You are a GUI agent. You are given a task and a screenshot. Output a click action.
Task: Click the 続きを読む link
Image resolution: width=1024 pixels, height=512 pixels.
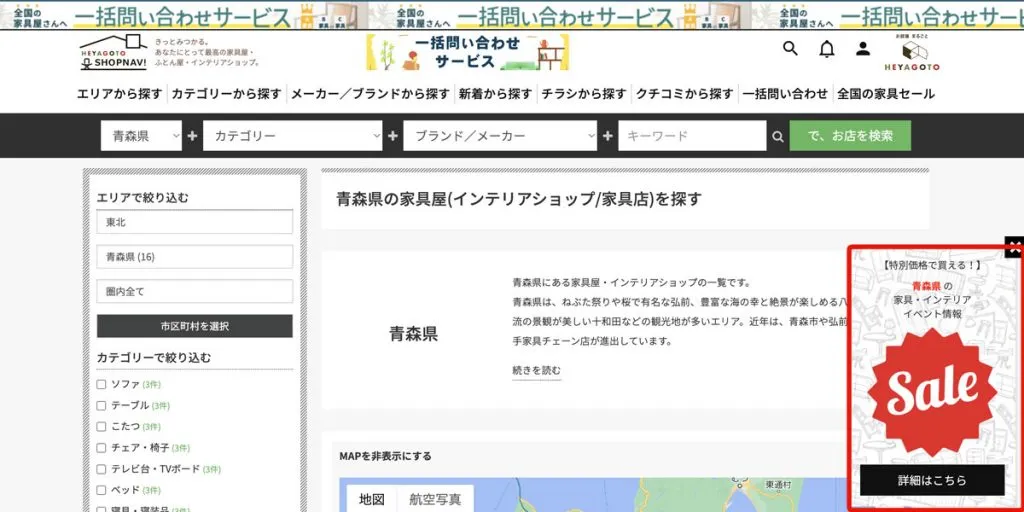click(537, 370)
